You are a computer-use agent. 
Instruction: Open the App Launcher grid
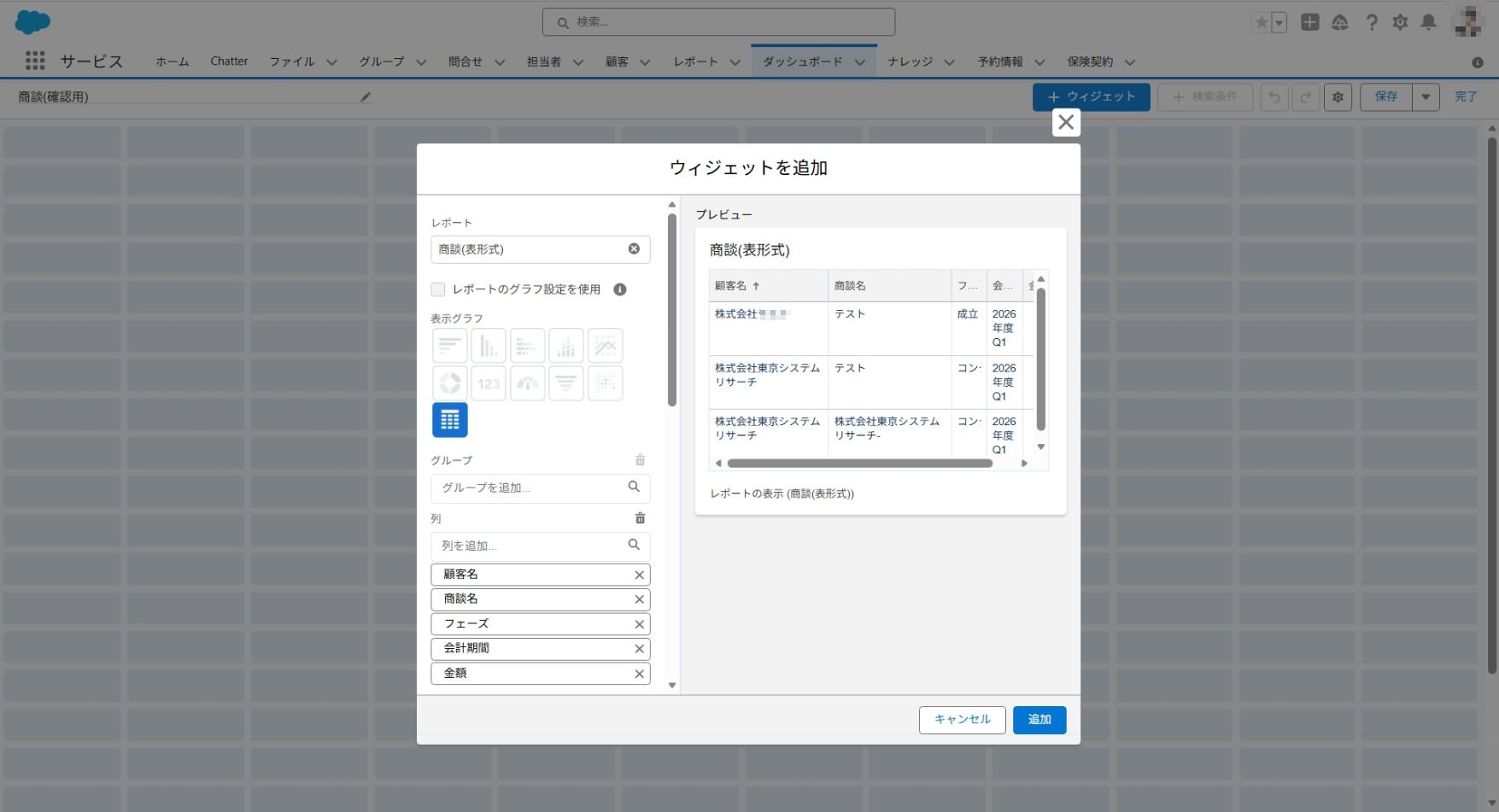point(35,61)
